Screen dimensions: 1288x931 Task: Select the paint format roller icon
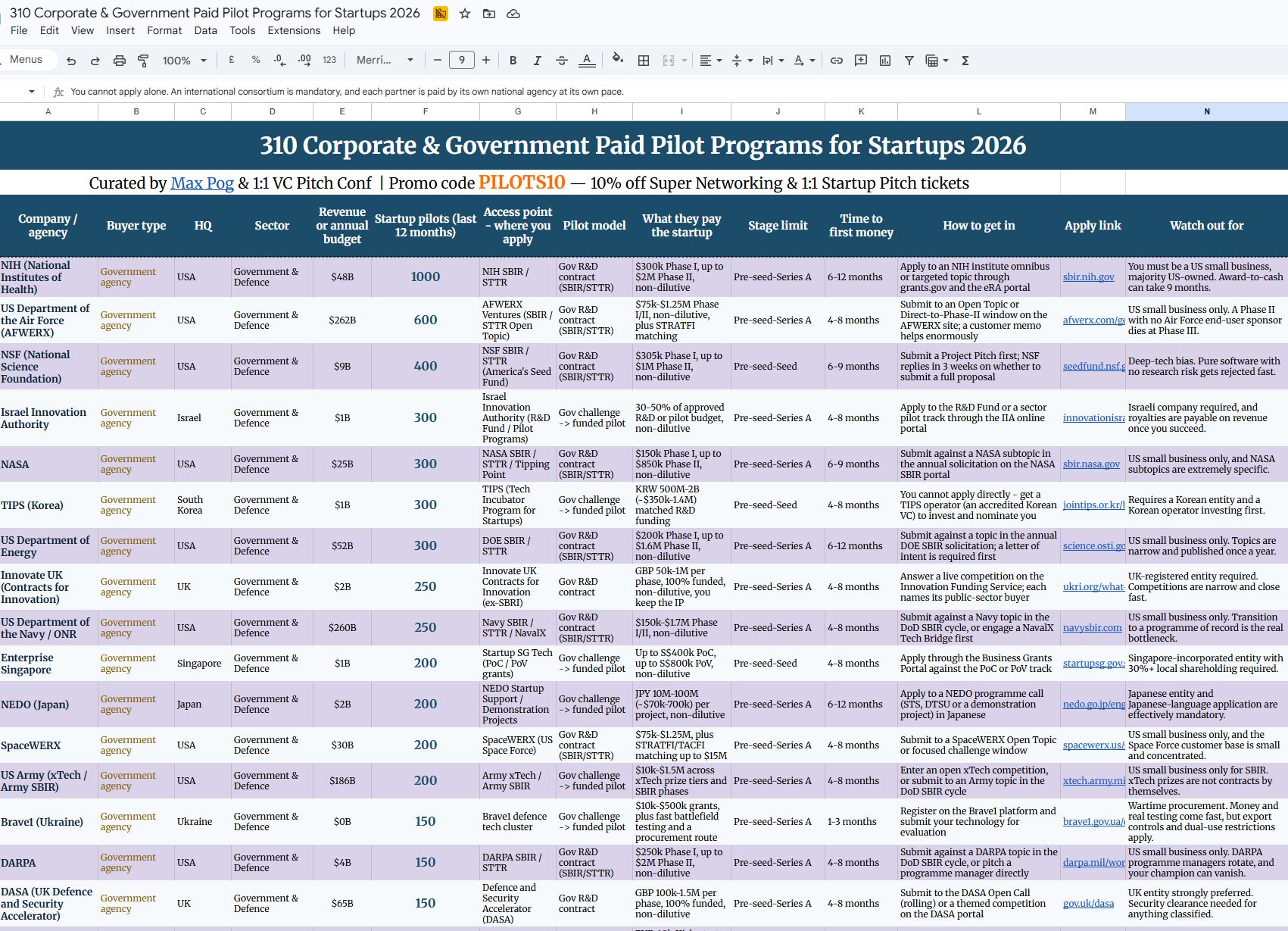click(x=143, y=61)
